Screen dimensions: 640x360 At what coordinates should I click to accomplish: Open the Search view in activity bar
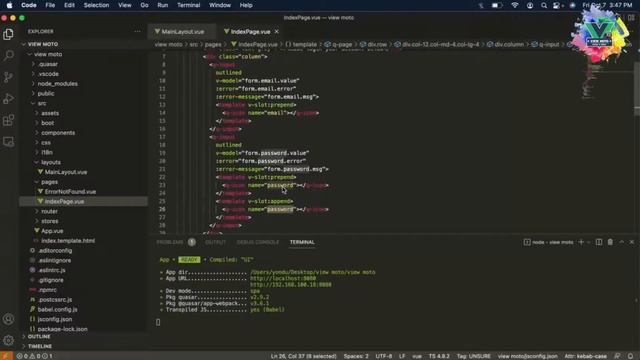(x=8, y=56)
